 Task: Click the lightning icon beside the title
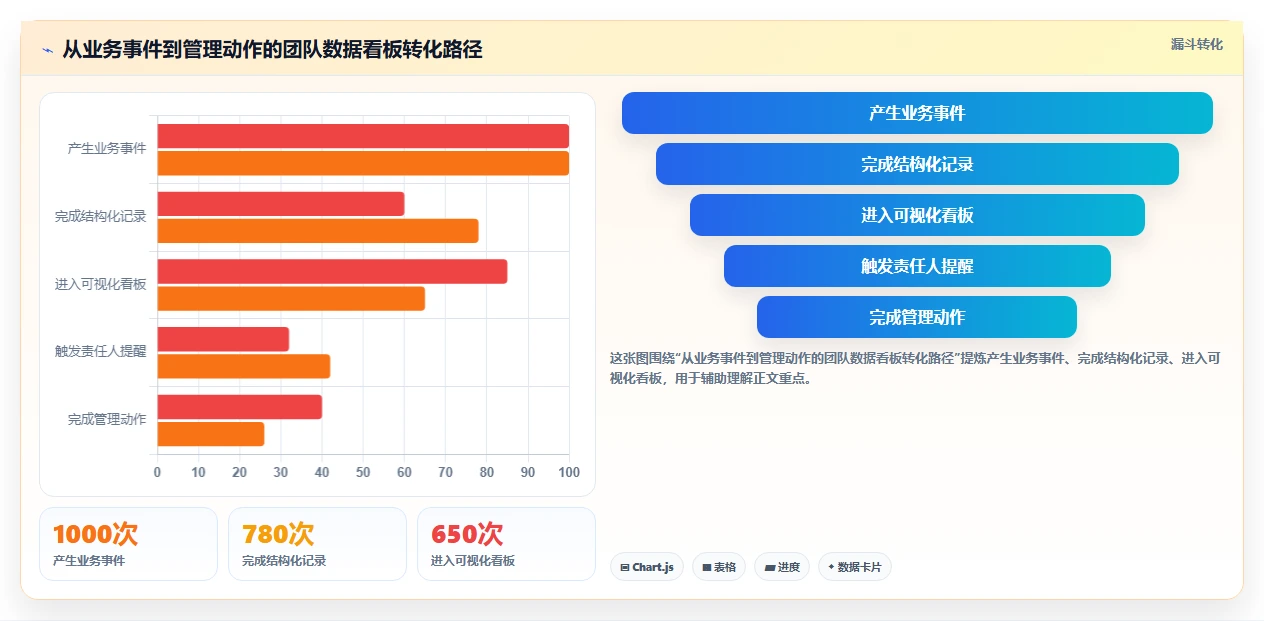coord(48,50)
